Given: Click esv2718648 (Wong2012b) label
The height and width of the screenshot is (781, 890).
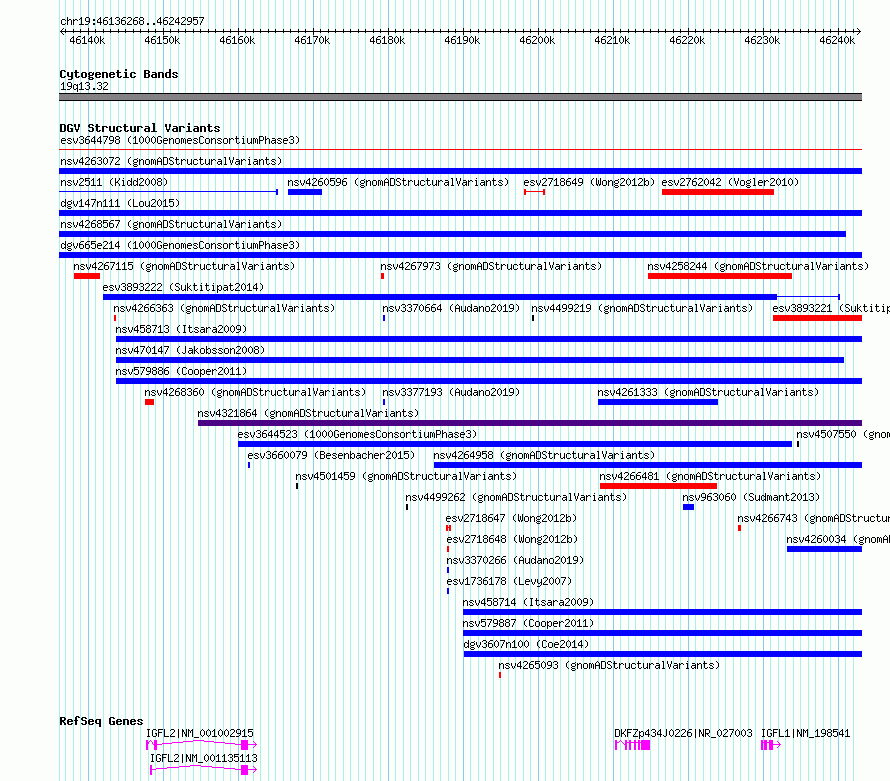Looking at the screenshot, I should pos(512,539).
